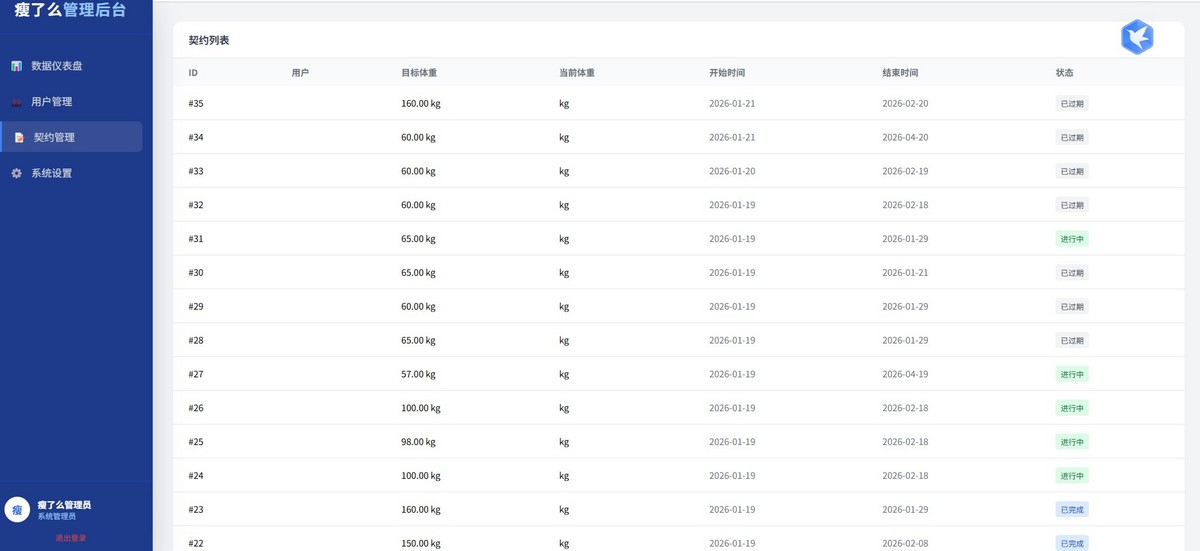
Task: Select contract ID #32
Action: pos(196,205)
